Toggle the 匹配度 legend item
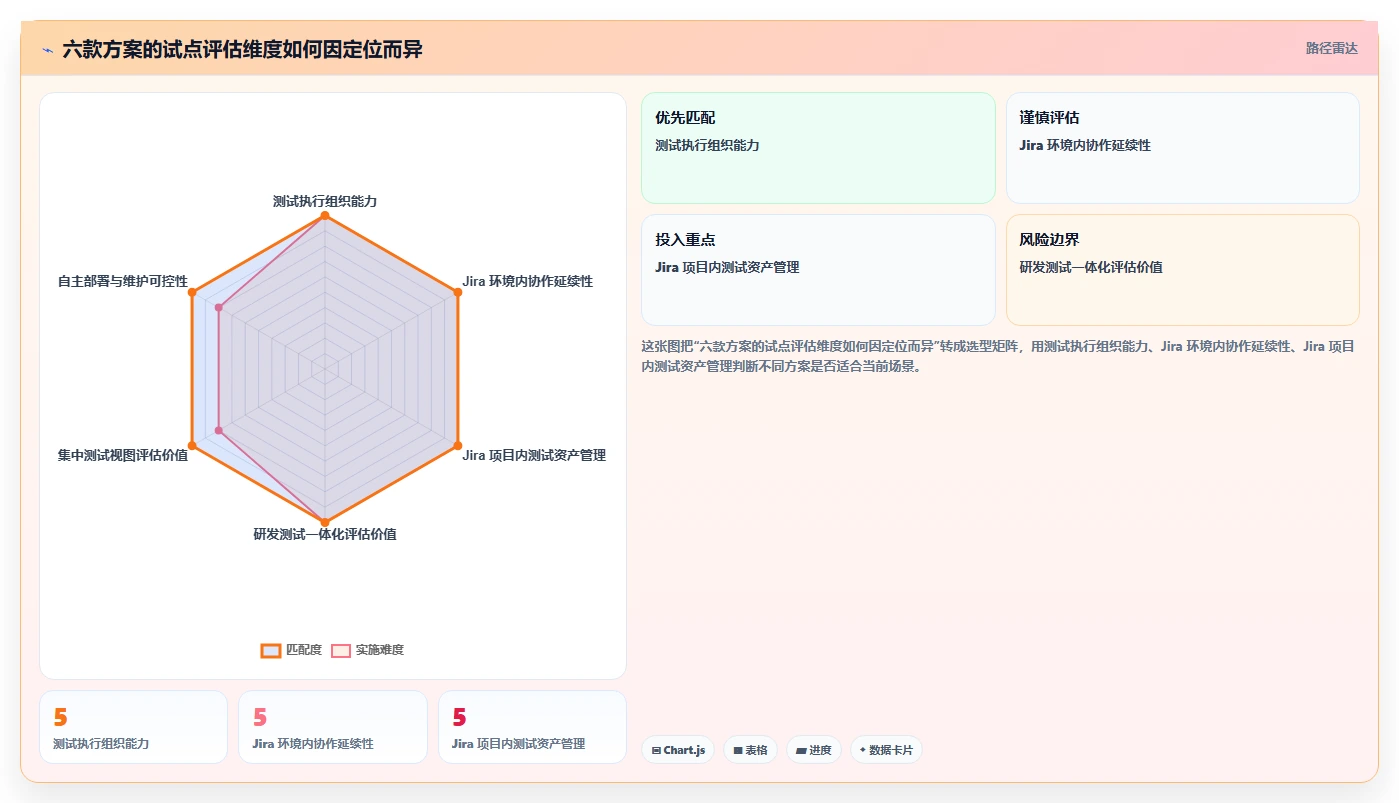Image resolution: width=1399 pixels, height=803 pixels. 291,650
